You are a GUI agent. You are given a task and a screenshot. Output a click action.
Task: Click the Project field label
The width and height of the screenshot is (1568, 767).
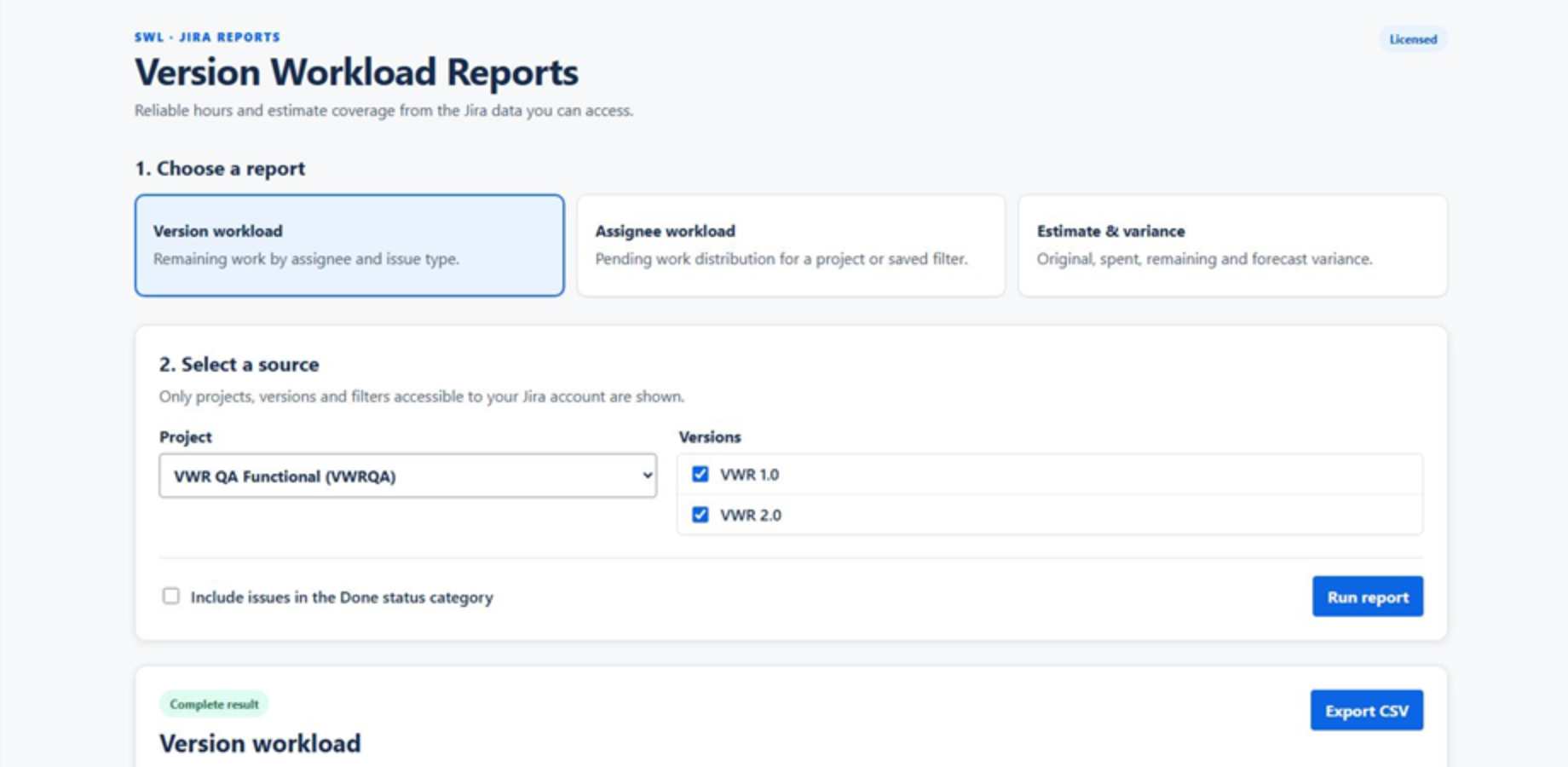click(x=186, y=437)
